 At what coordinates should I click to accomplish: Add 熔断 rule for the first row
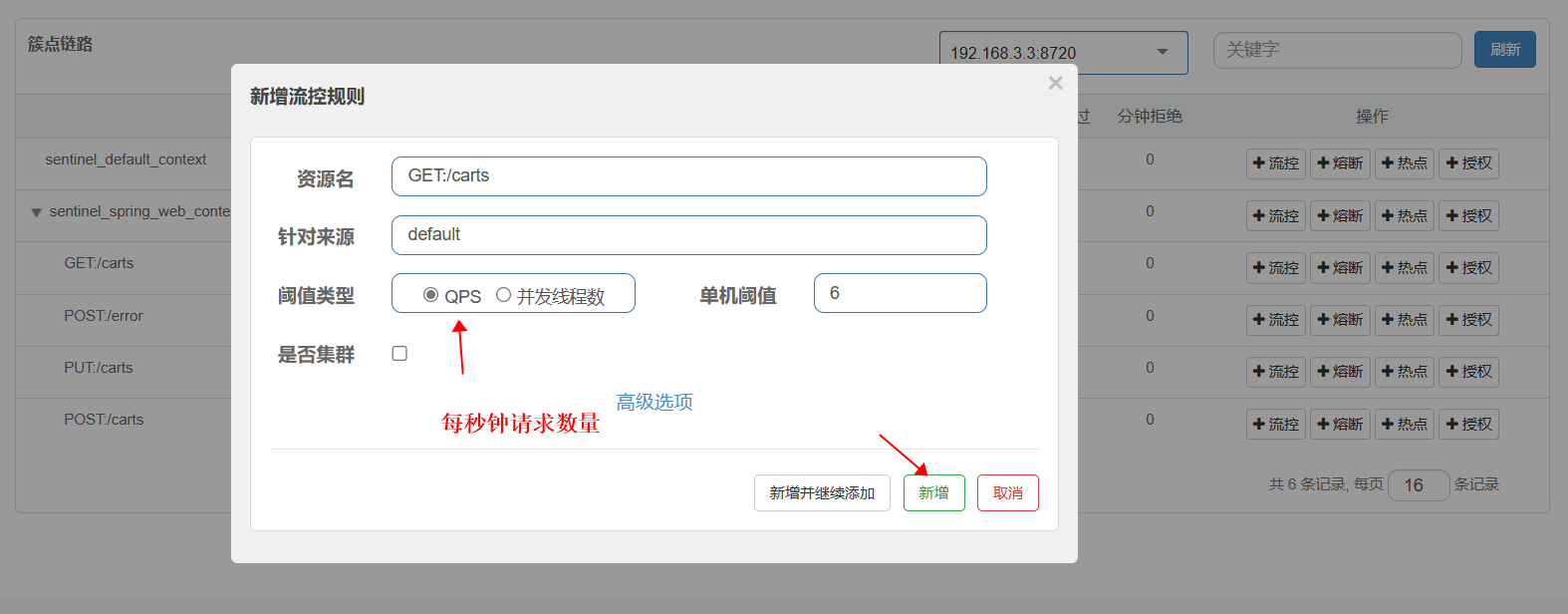tap(1340, 163)
